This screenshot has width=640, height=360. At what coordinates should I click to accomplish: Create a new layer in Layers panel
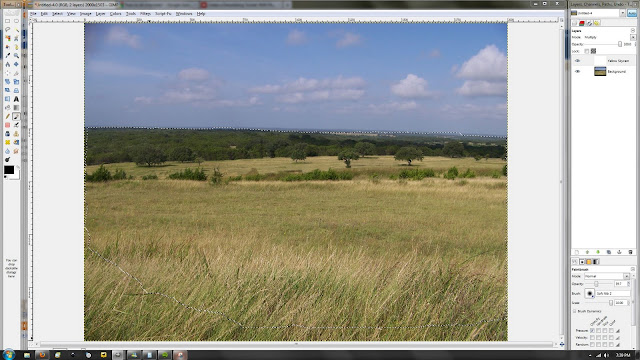tap(577, 252)
